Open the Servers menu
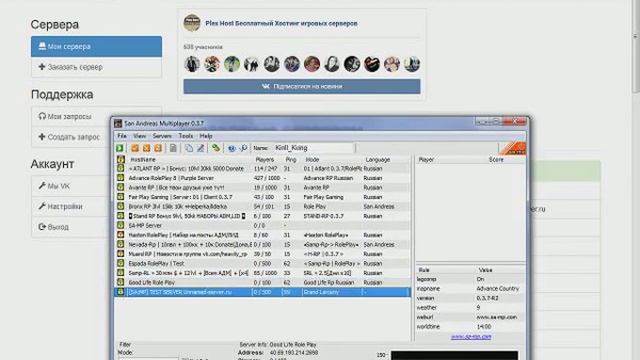This screenshot has width=640, height=360. click(x=162, y=136)
